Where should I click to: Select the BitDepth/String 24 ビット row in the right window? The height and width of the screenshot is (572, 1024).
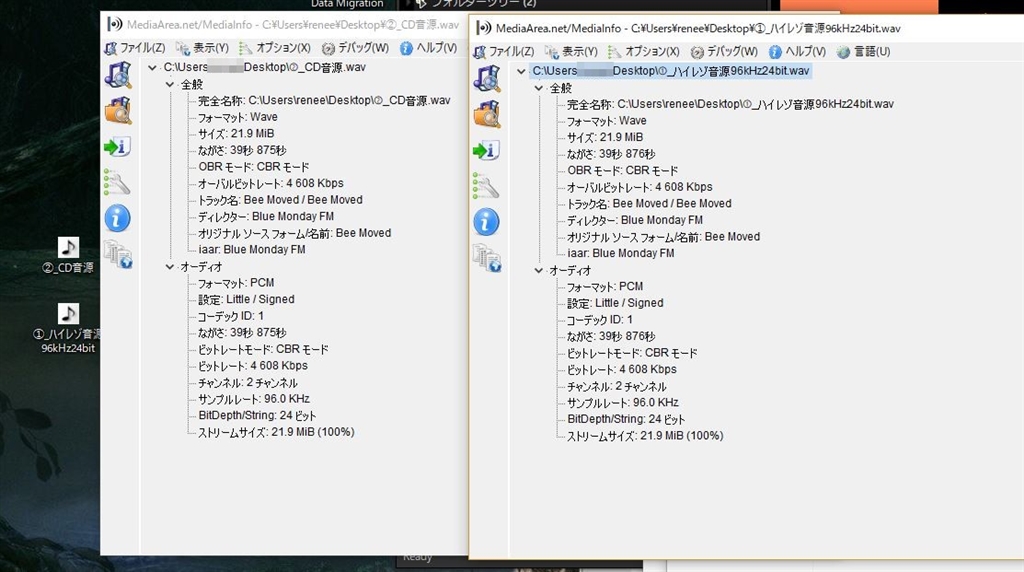coord(626,419)
